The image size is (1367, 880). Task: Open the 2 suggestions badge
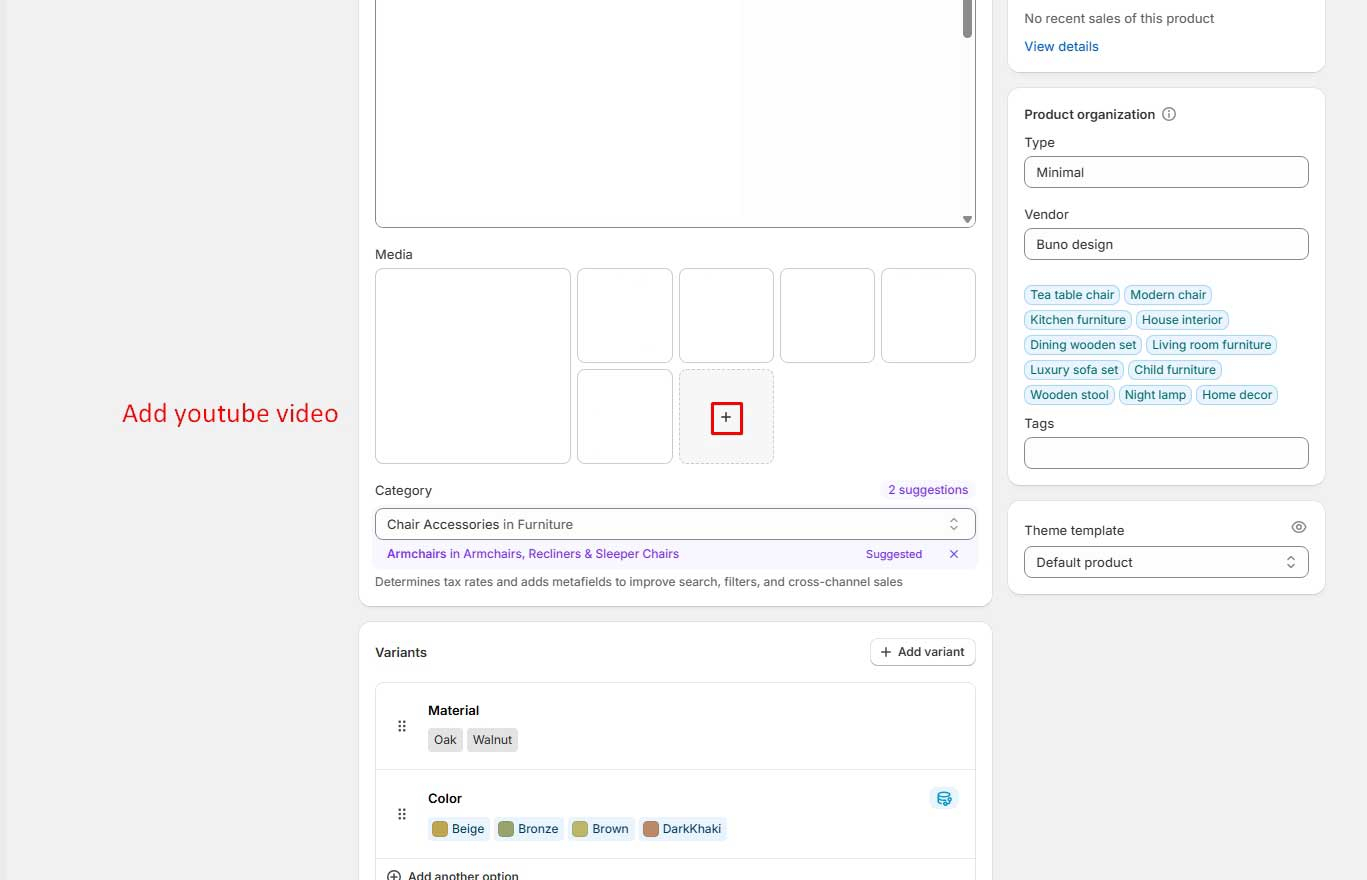pyautogui.click(x=927, y=490)
